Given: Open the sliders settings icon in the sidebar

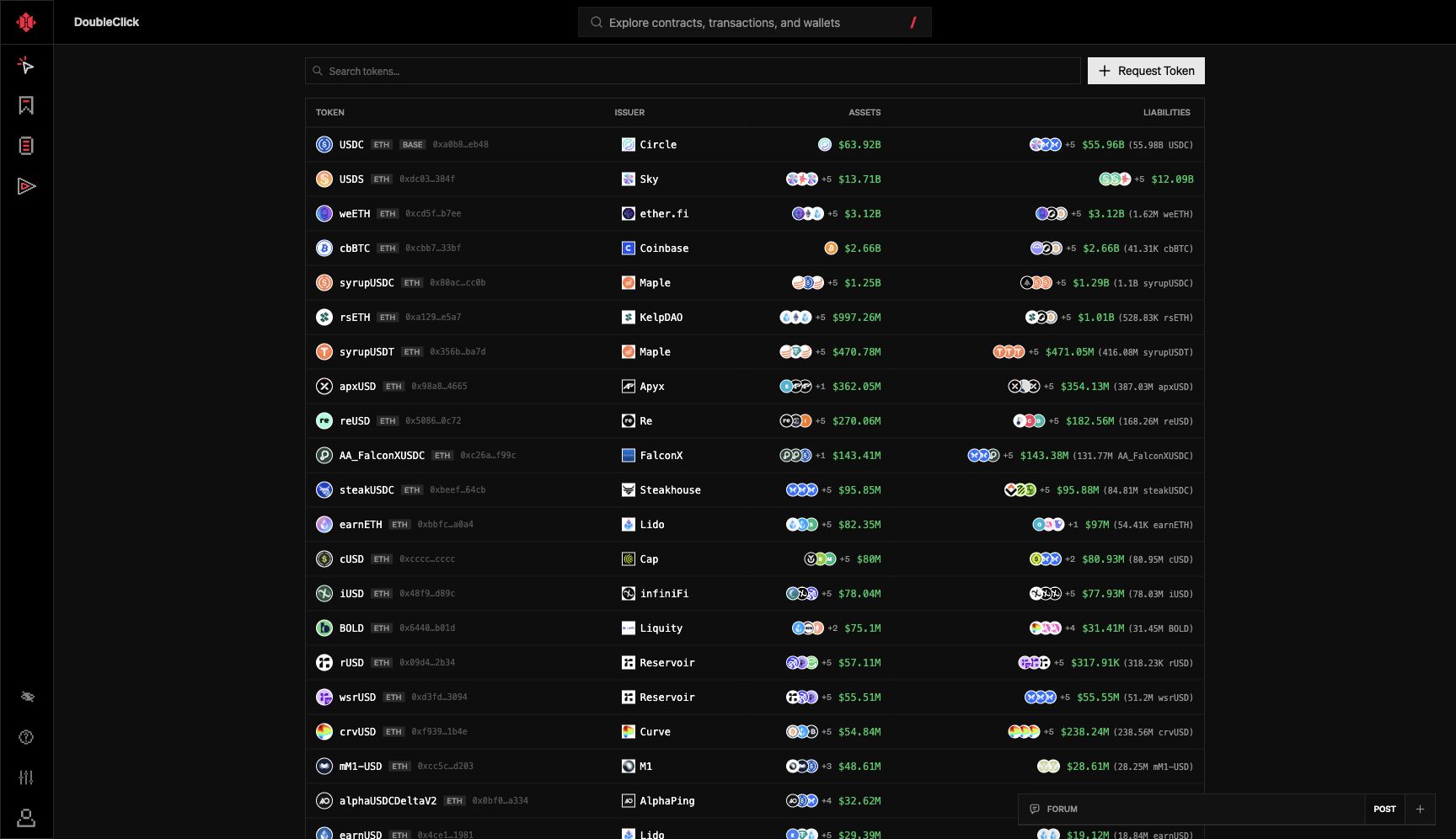Looking at the screenshot, I should pyautogui.click(x=26, y=778).
